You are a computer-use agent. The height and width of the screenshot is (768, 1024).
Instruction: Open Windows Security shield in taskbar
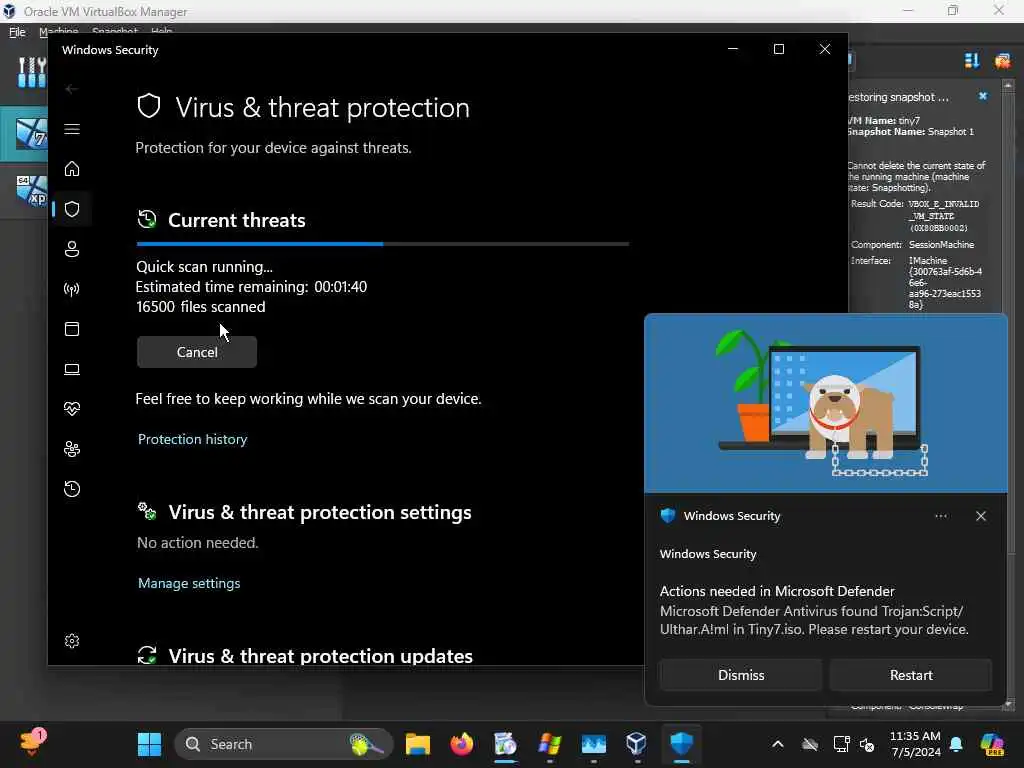pyautogui.click(x=681, y=744)
